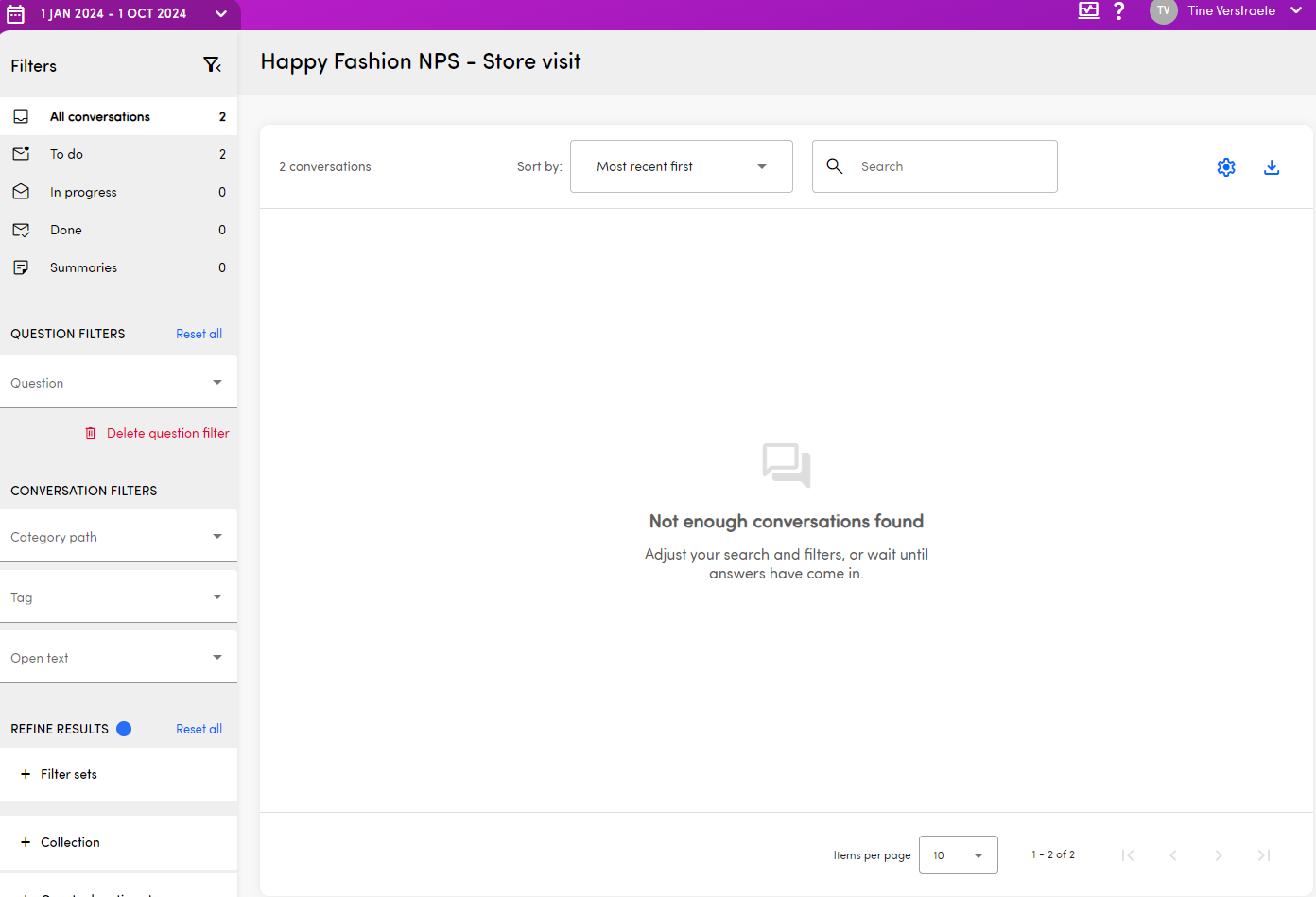Show the To do conversations
Viewport: 1316px width, 897px height.
pyautogui.click(x=118, y=154)
